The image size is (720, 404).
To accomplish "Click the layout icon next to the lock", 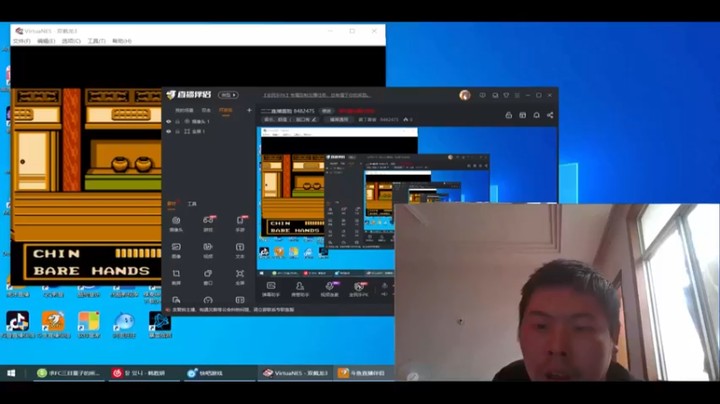I will pos(523,115).
